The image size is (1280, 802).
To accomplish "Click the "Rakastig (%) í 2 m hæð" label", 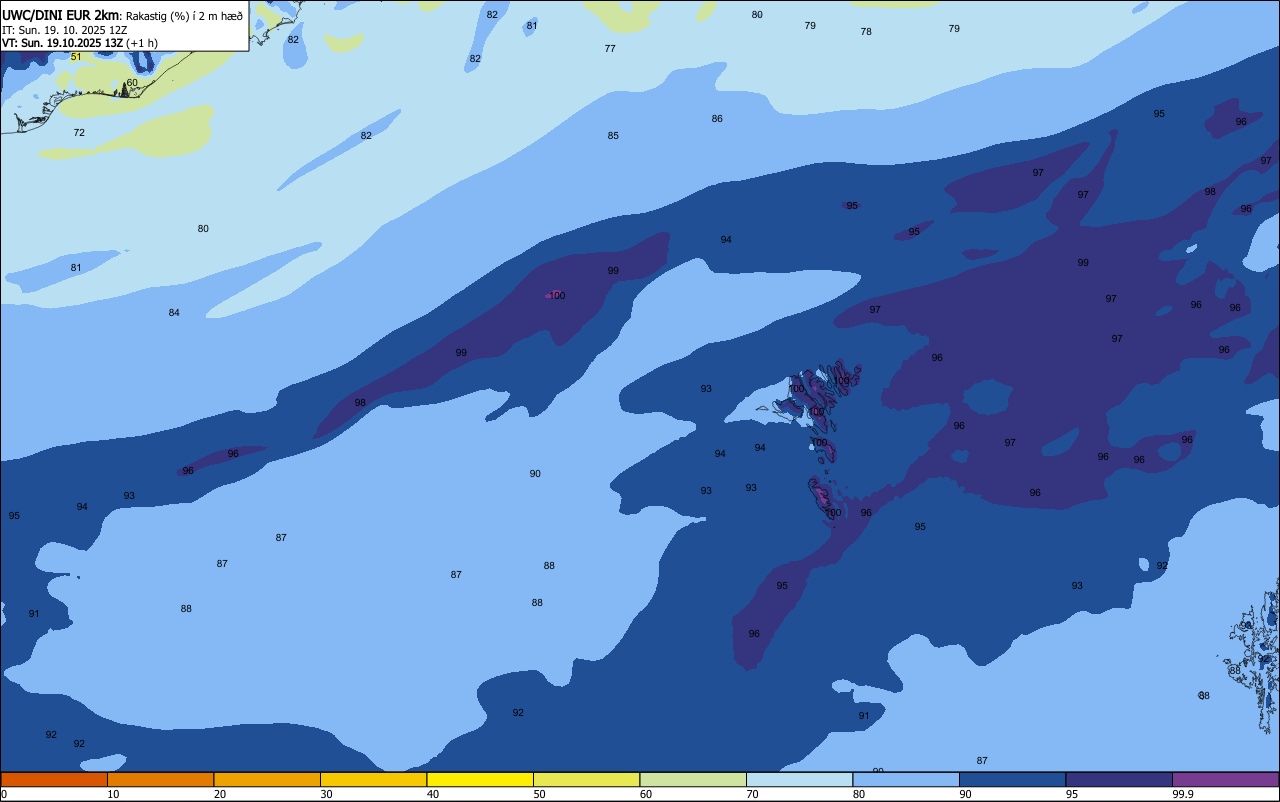I will [x=184, y=16].
